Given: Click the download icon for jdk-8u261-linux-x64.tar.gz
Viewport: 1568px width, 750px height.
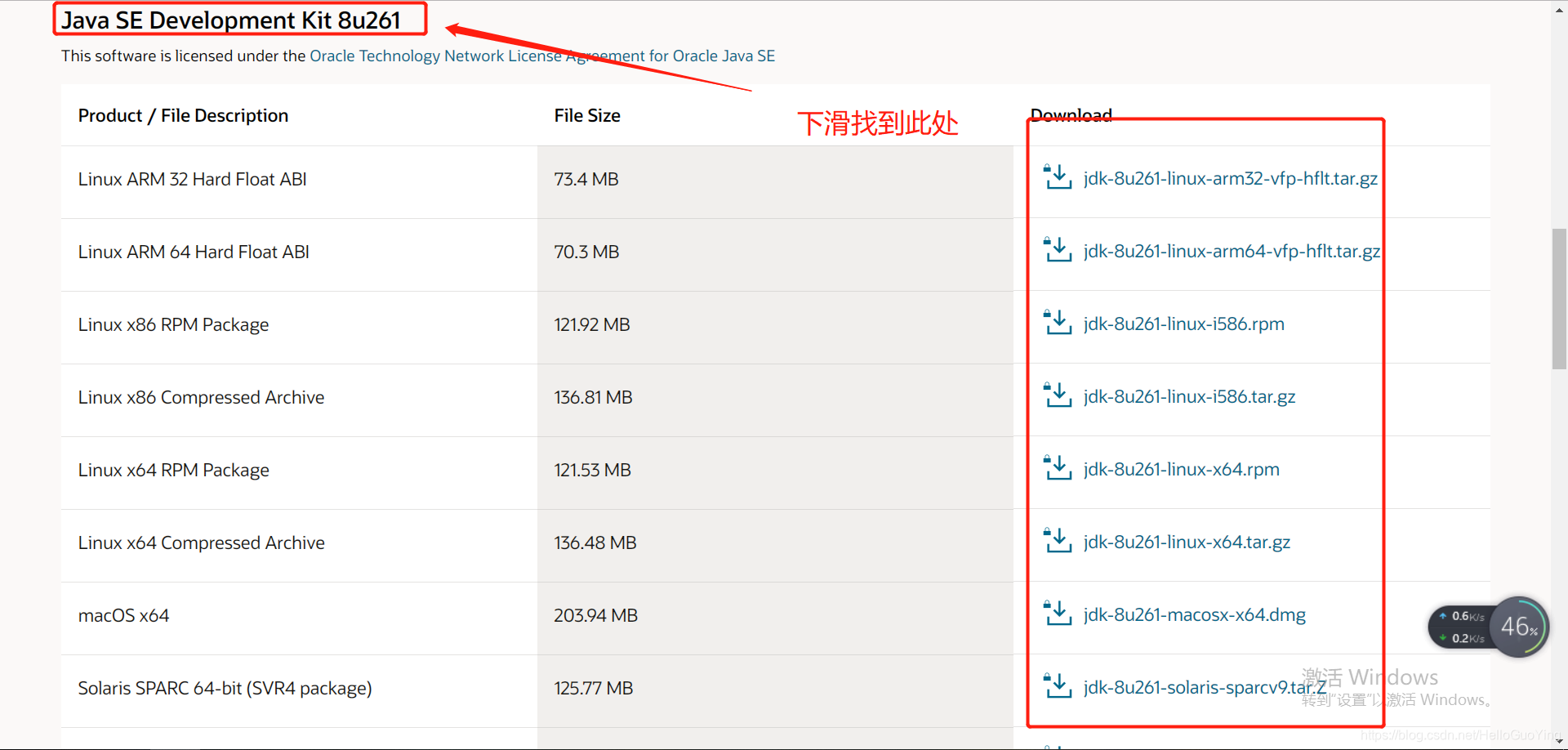Looking at the screenshot, I should [1058, 540].
